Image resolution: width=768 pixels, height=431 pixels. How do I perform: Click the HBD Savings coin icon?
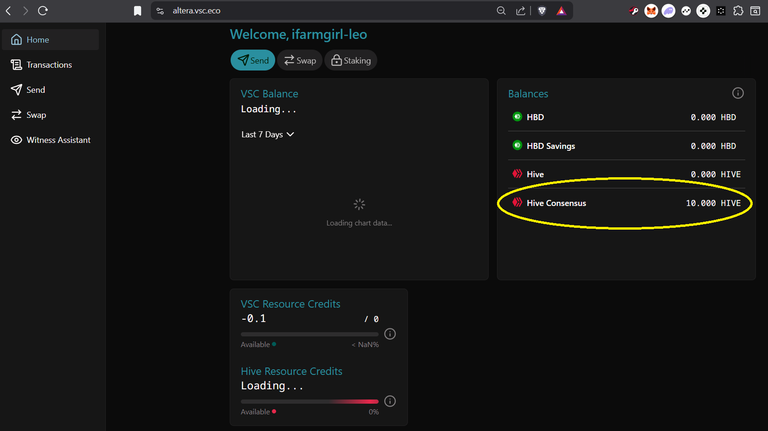coord(517,145)
